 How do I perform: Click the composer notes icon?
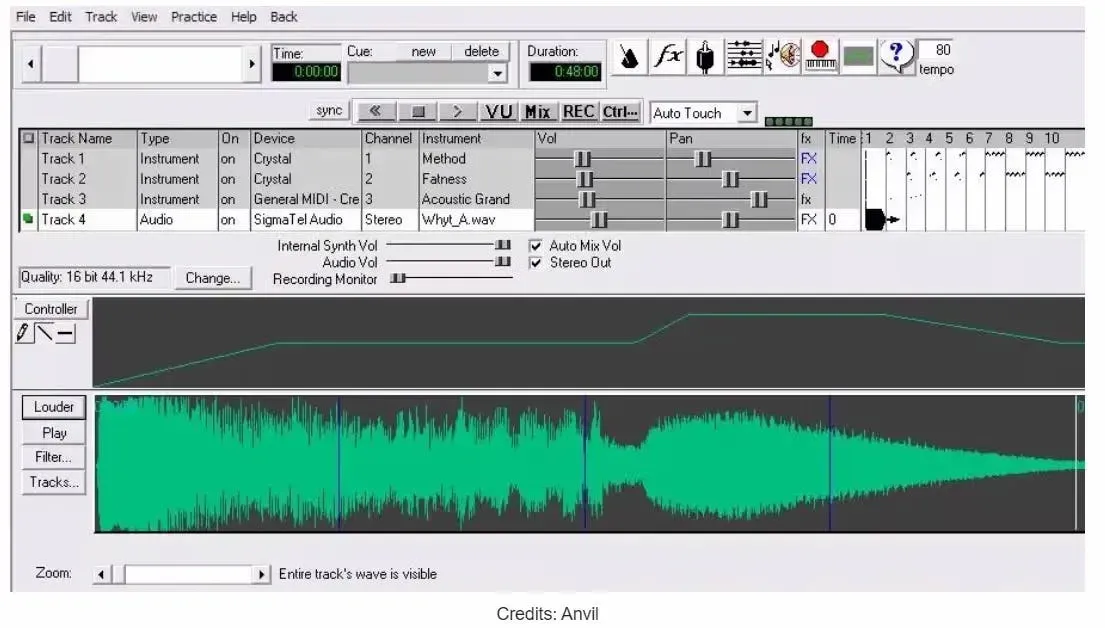[x=783, y=57]
